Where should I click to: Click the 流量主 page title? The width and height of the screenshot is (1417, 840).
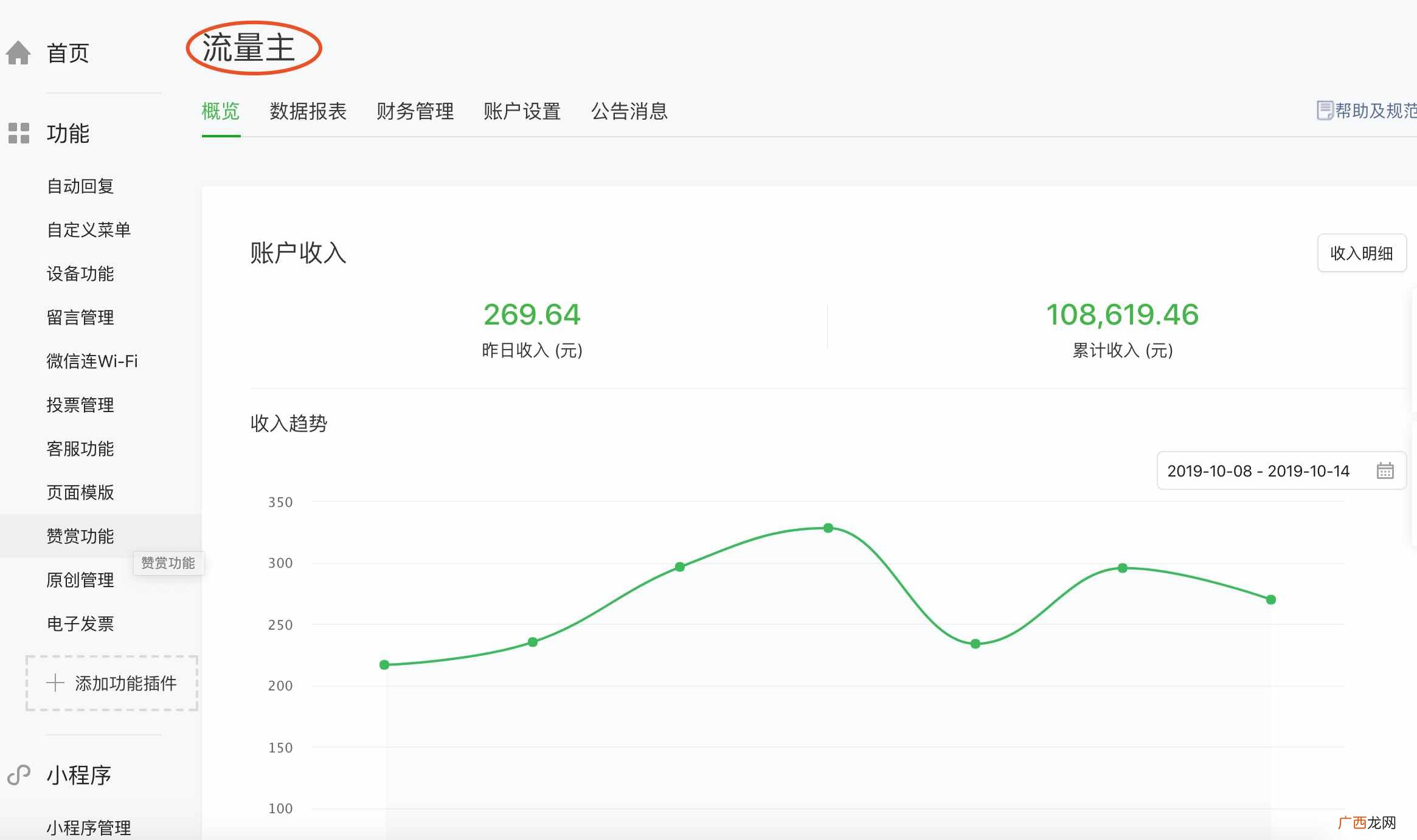click(x=249, y=48)
